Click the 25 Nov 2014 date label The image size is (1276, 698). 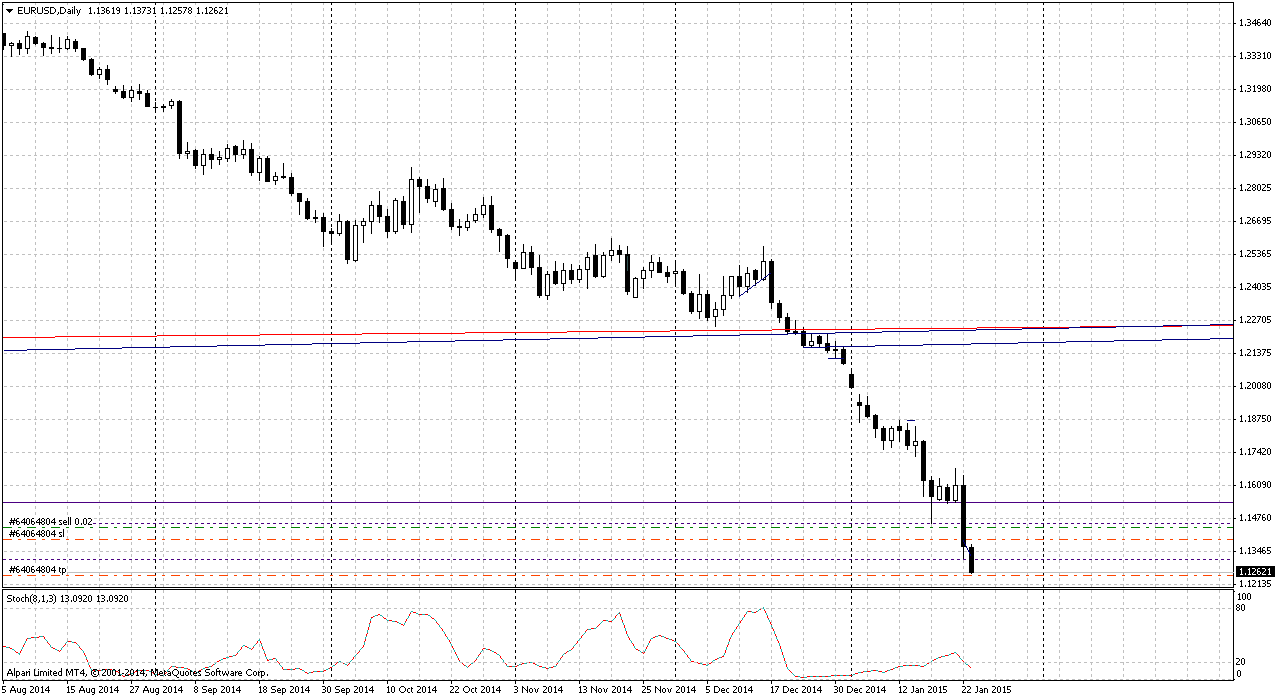[x=667, y=690]
